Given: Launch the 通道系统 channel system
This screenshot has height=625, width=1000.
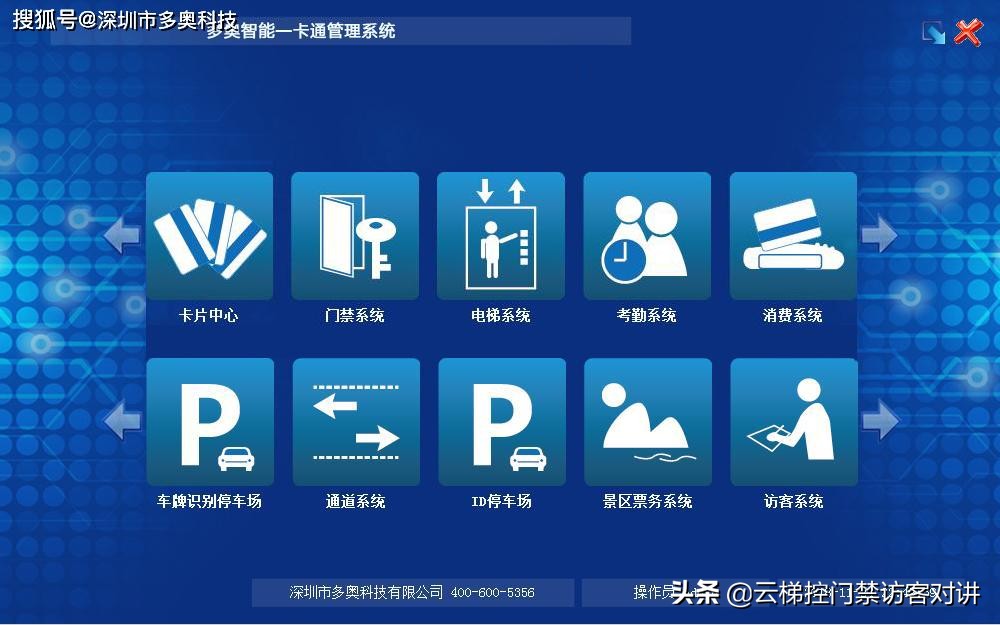Looking at the screenshot, I should click(354, 421).
